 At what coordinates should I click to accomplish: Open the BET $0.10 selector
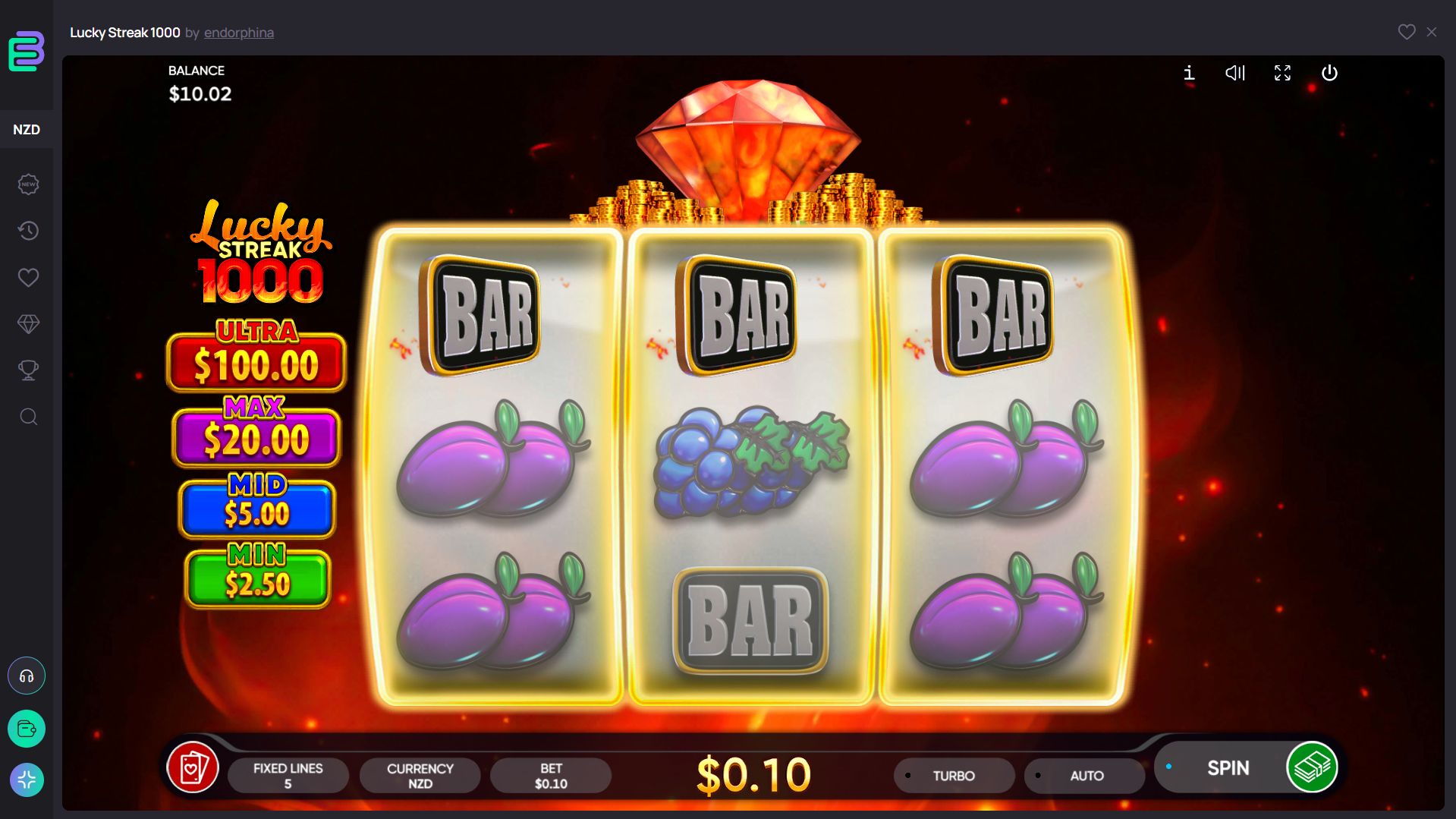coord(551,776)
